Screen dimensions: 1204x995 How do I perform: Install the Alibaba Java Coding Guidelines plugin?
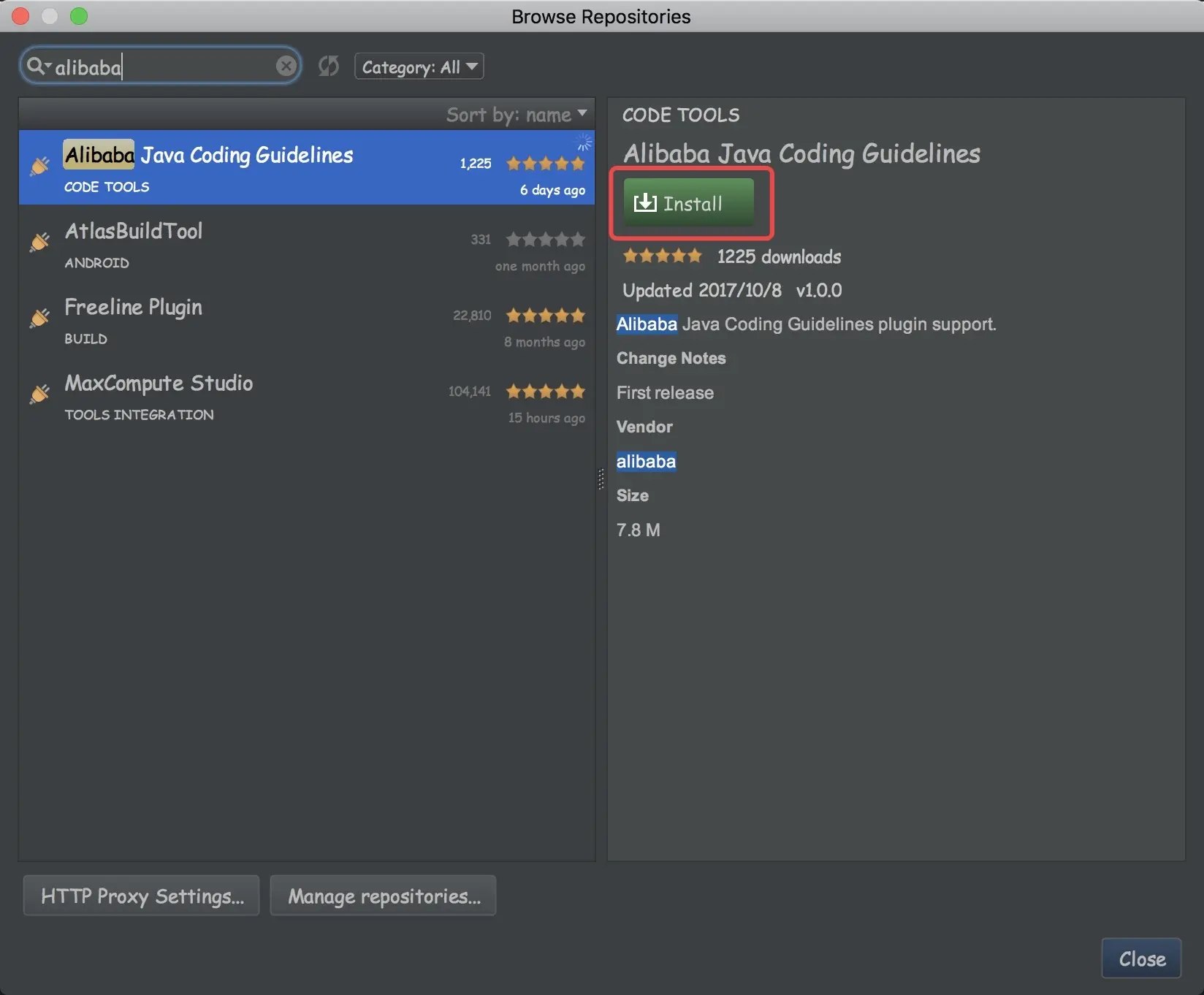tap(688, 202)
